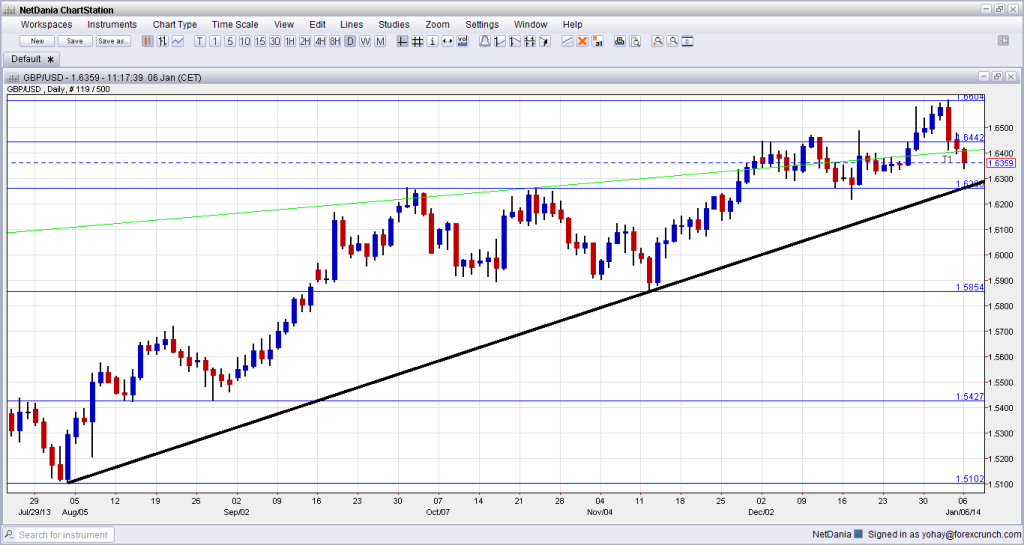Open the Window menu
Viewport: 1024px width, 545px height.
click(530, 24)
